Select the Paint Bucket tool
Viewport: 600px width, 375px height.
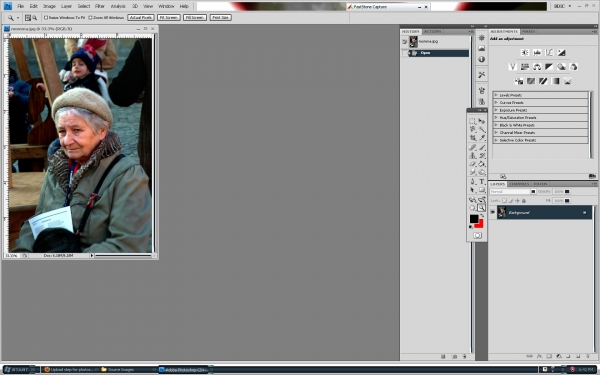(482, 164)
